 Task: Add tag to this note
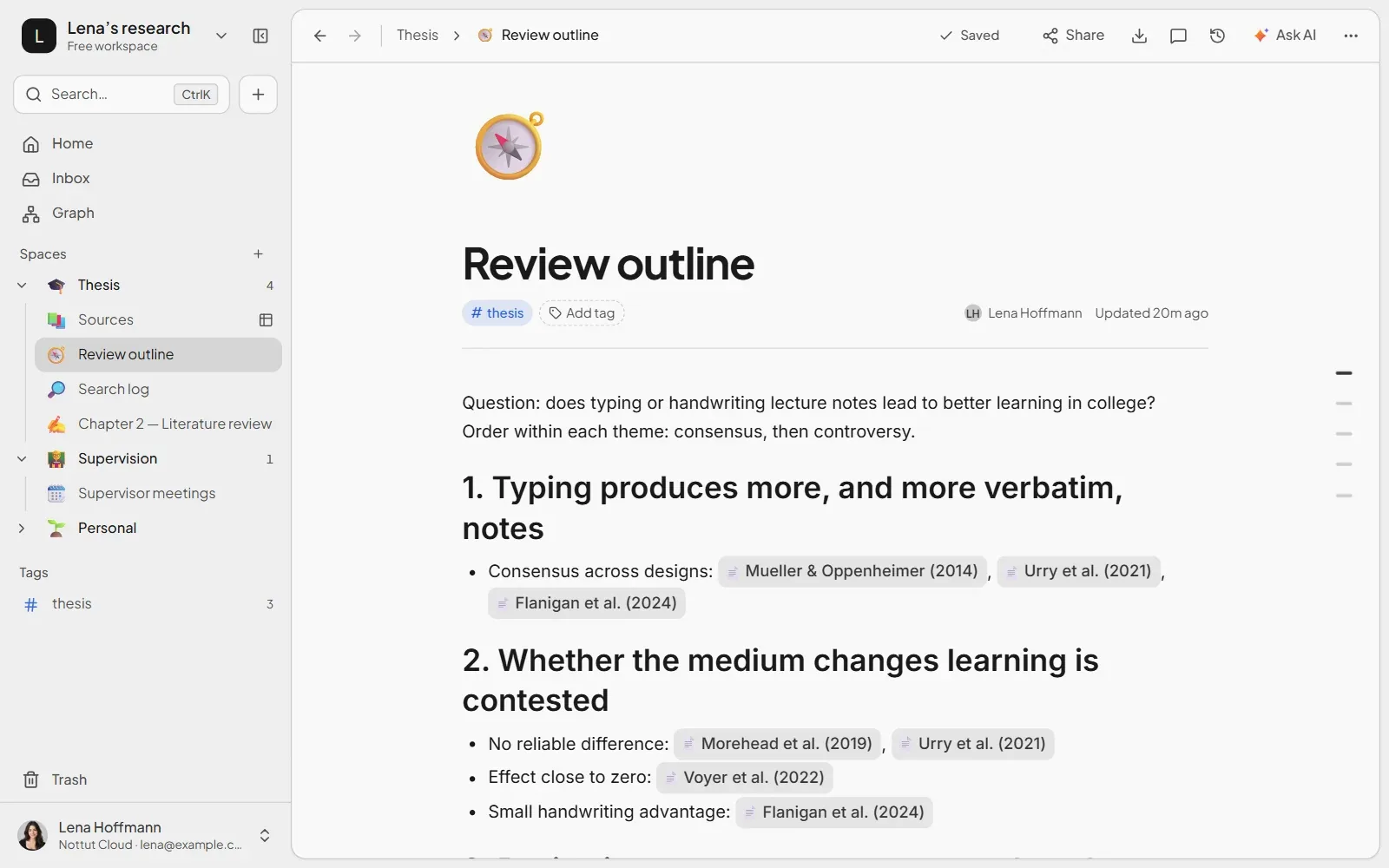point(582,312)
